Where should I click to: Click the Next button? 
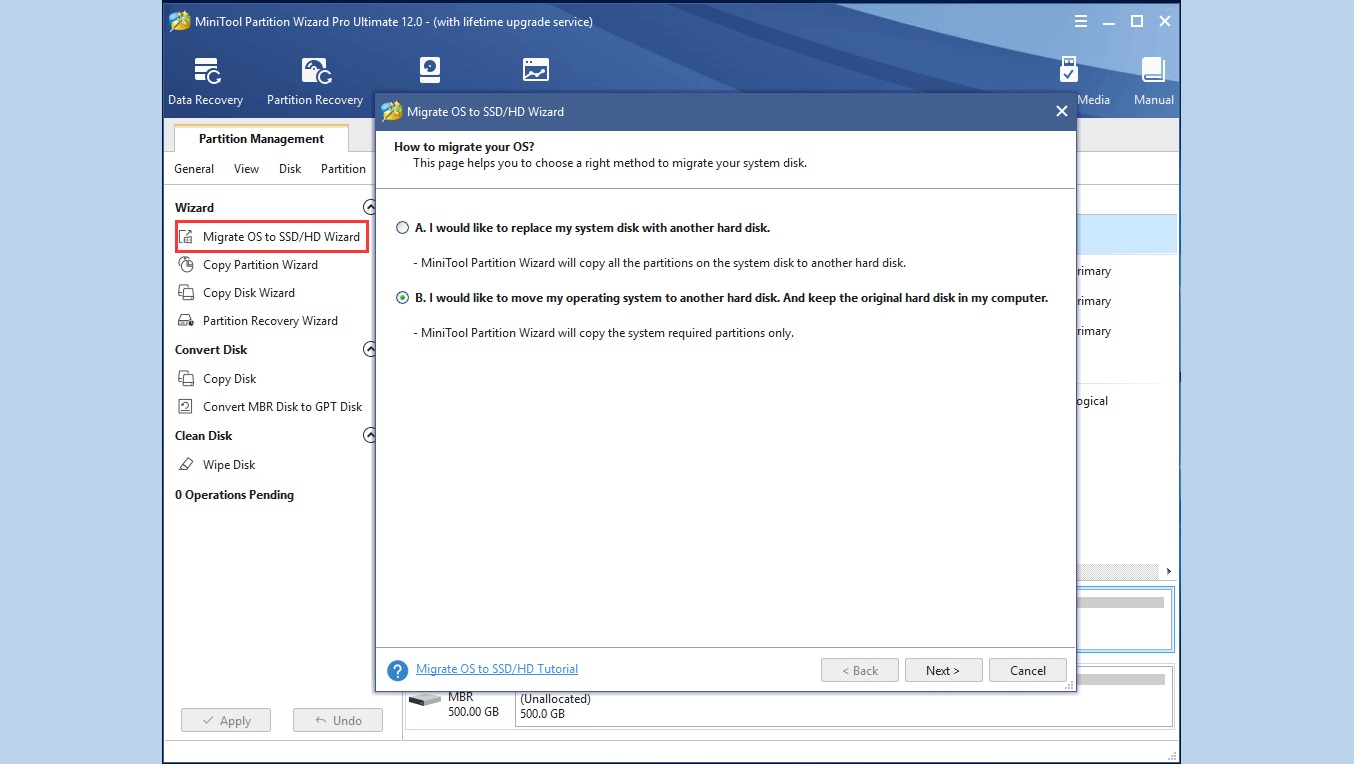[943, 670]
